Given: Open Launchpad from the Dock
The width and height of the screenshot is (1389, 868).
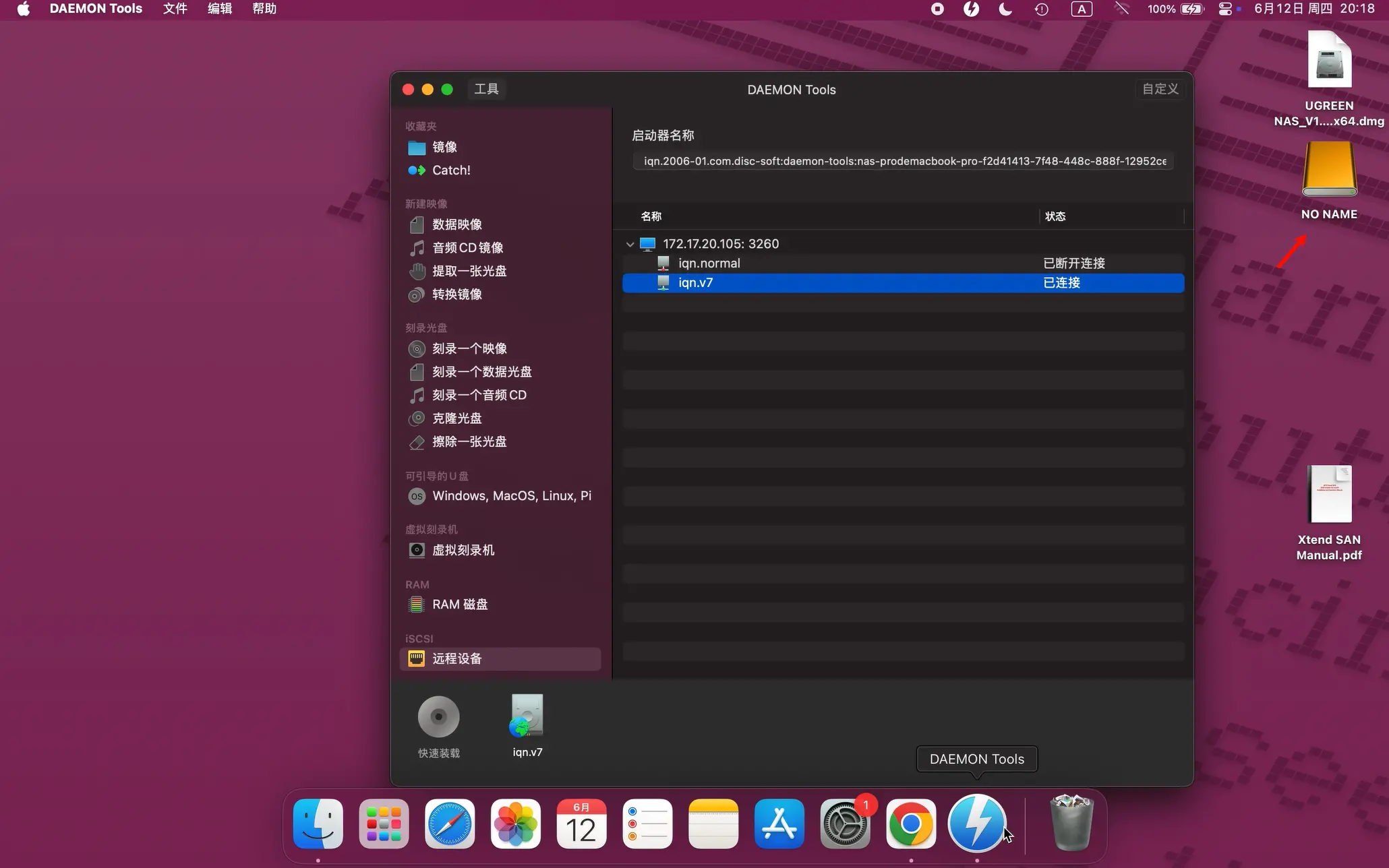Looking at the screenshot, I should pos(384,824).
